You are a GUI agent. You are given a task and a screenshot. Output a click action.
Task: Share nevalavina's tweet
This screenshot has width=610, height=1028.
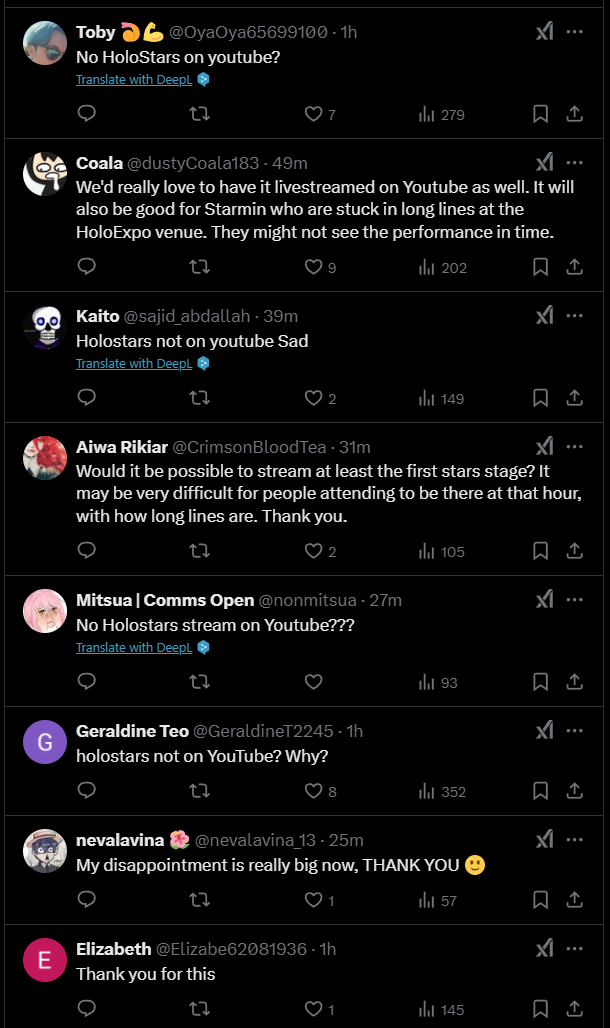pos(575,900)
